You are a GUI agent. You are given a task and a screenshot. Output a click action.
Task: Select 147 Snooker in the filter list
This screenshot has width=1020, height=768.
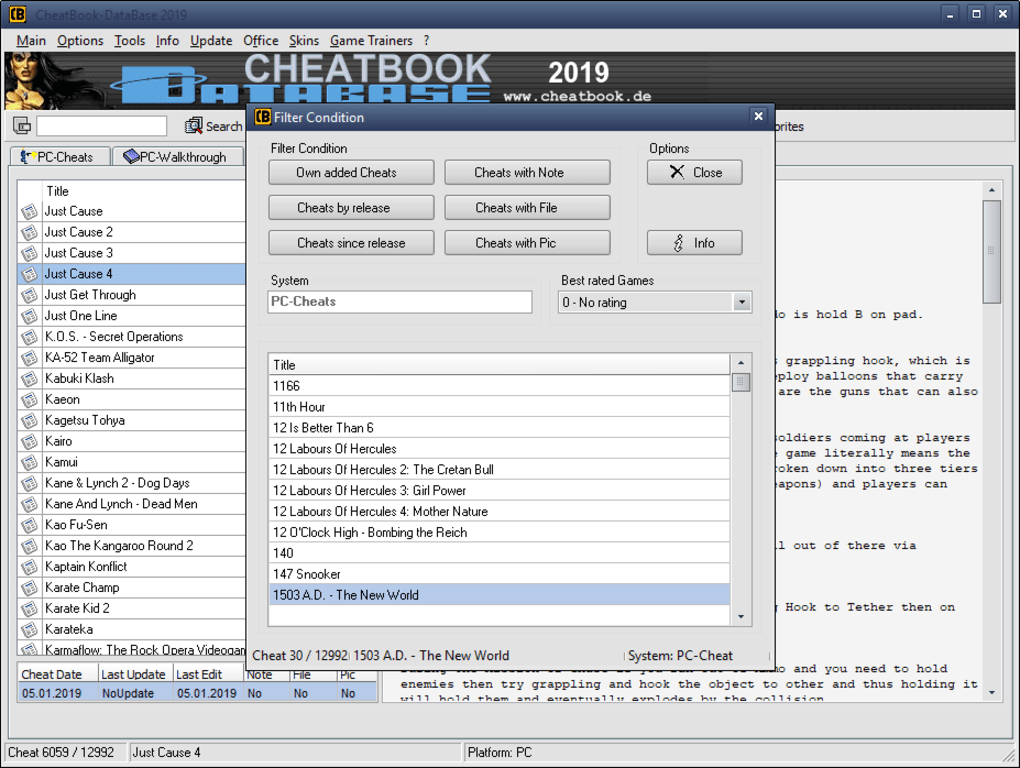(500, 574)
